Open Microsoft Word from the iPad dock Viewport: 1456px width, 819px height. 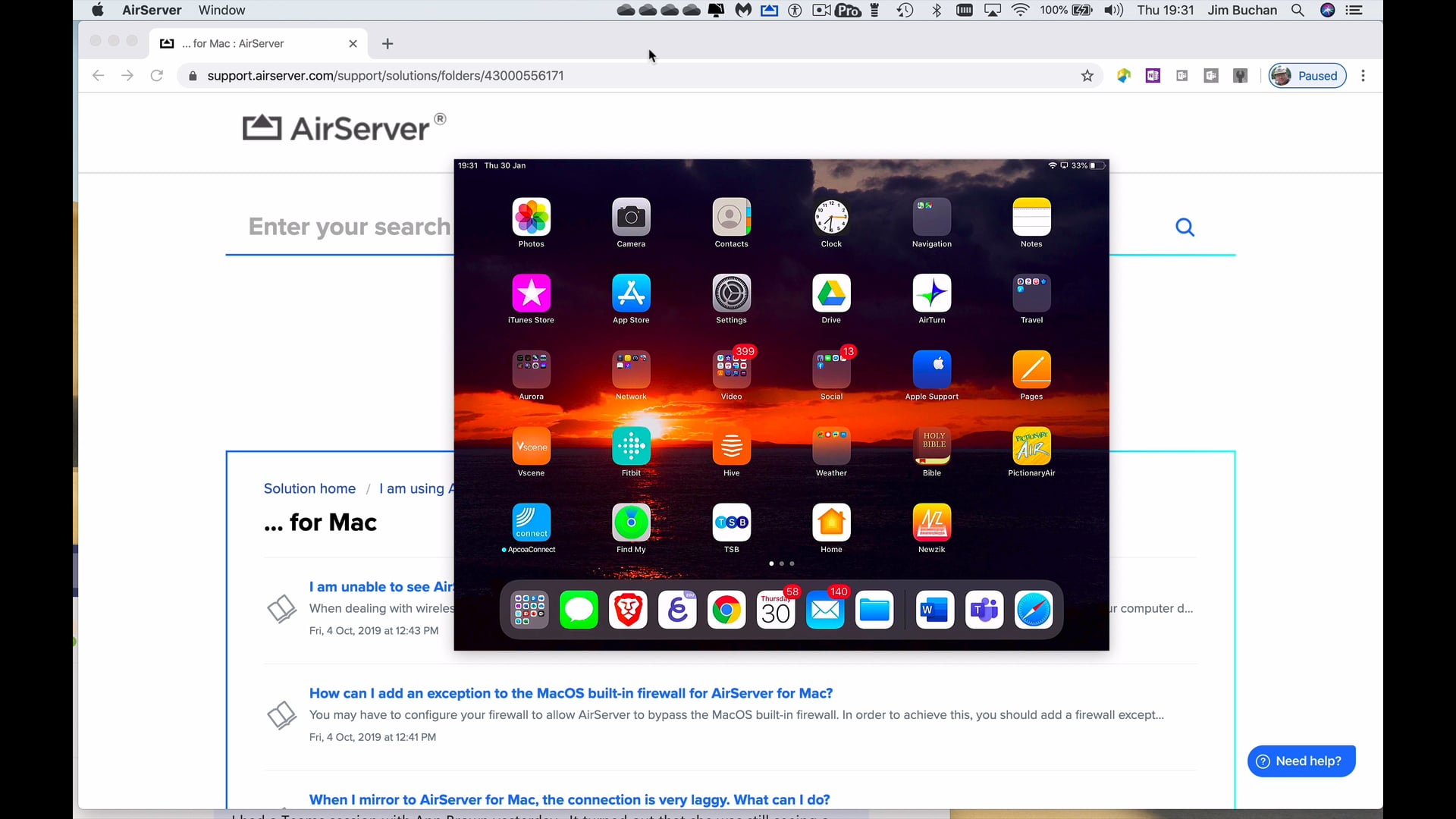[934, 609]
